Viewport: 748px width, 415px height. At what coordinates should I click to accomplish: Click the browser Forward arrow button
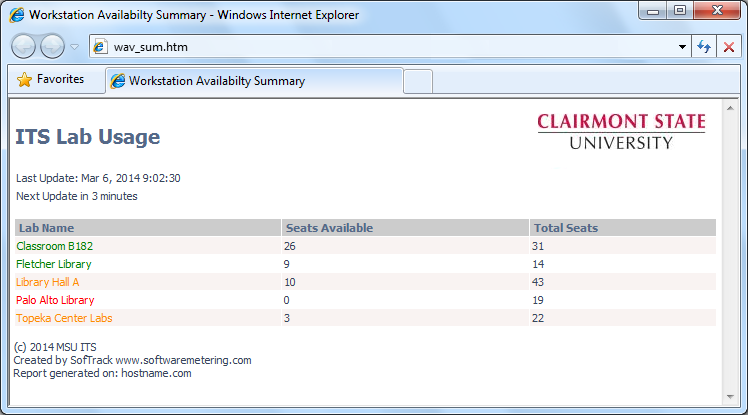point(52,47)
